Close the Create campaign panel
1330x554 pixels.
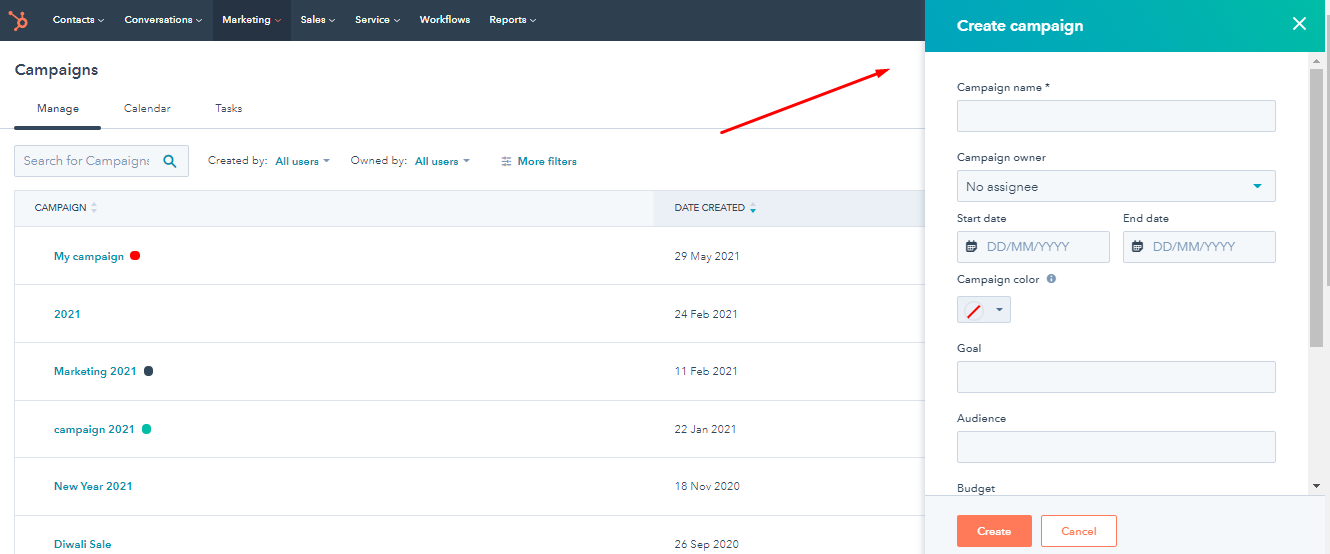click(x=1299, y=24)
